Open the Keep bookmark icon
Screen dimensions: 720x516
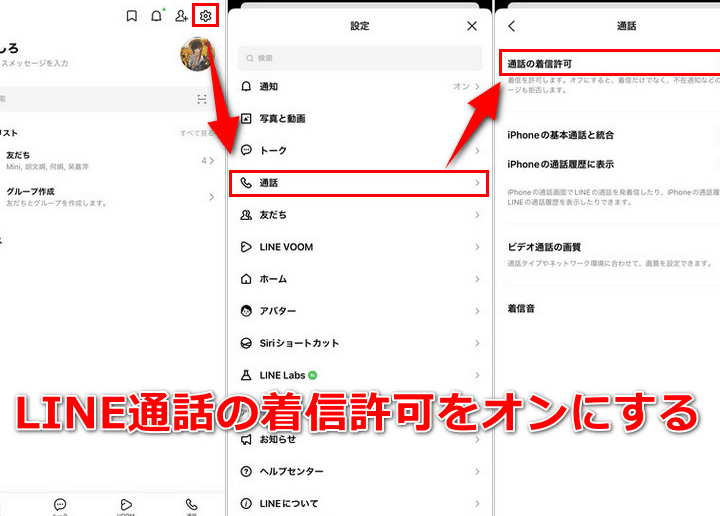pos(132,16)
